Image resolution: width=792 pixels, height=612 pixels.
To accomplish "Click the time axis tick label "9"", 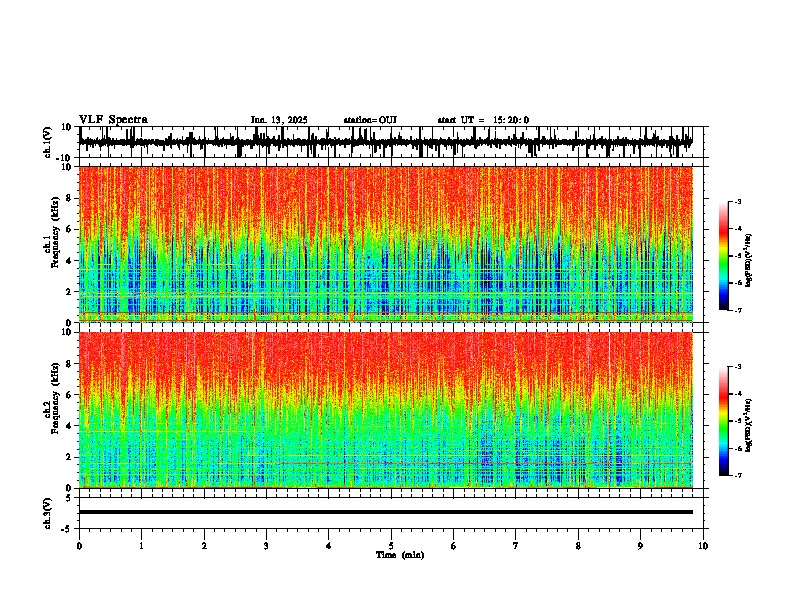I will (x=640, y=546).
